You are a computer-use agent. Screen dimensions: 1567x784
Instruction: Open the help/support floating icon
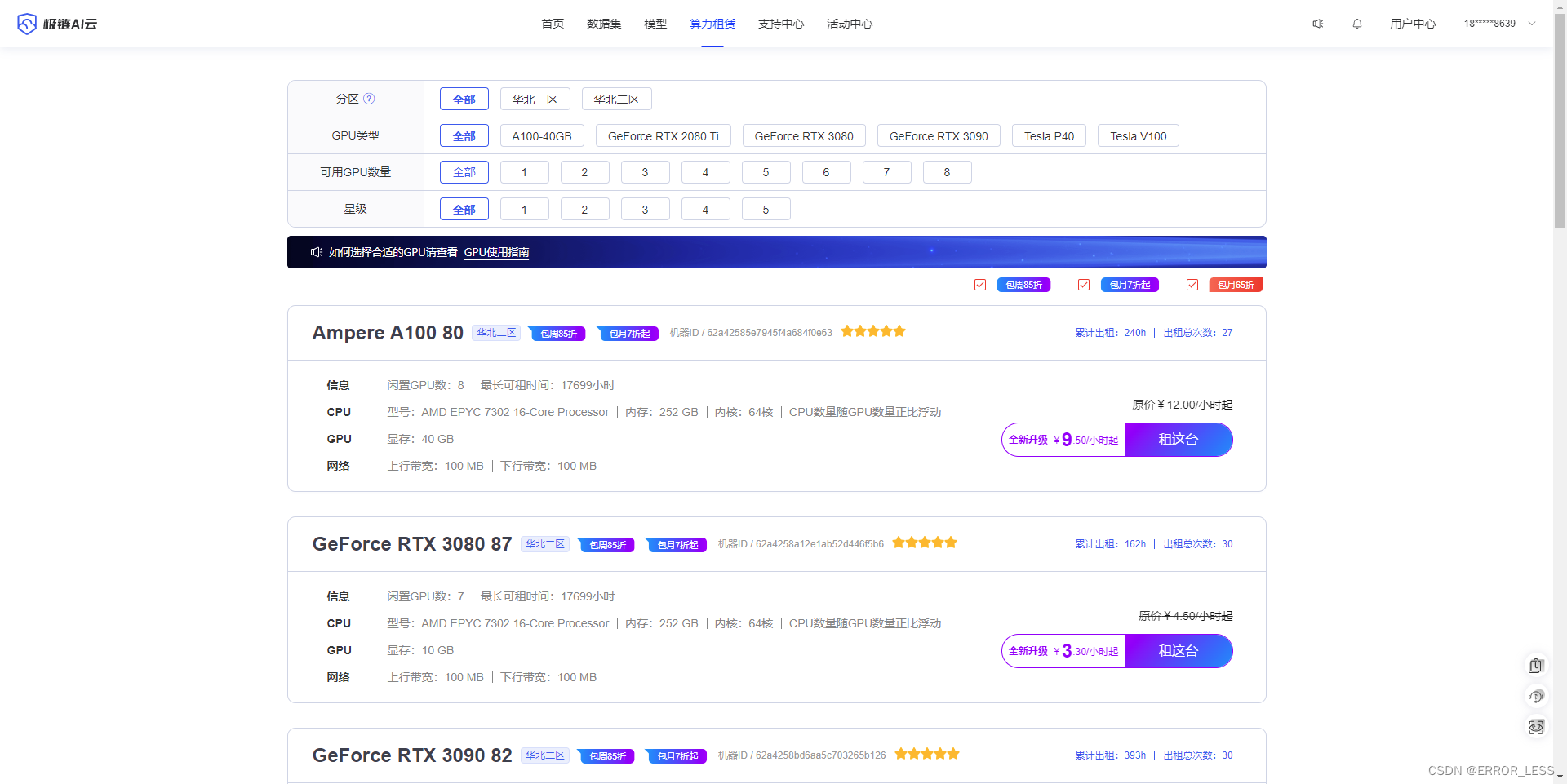(1536, 696)
